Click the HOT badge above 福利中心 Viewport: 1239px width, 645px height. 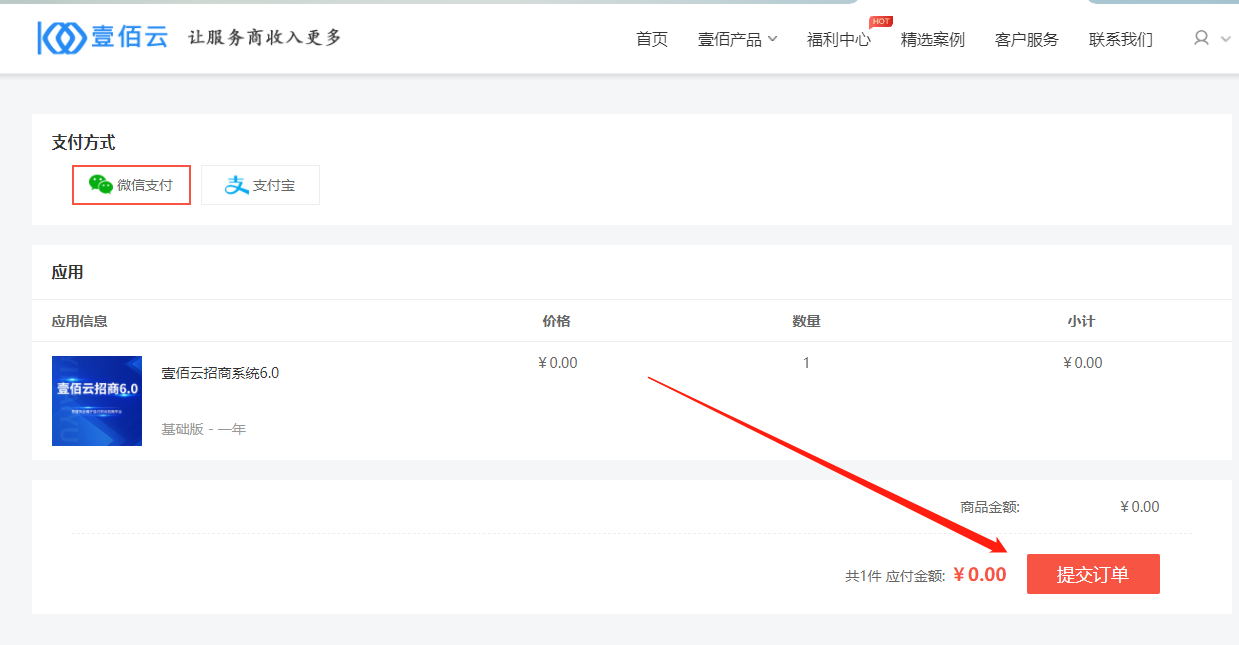881,21
